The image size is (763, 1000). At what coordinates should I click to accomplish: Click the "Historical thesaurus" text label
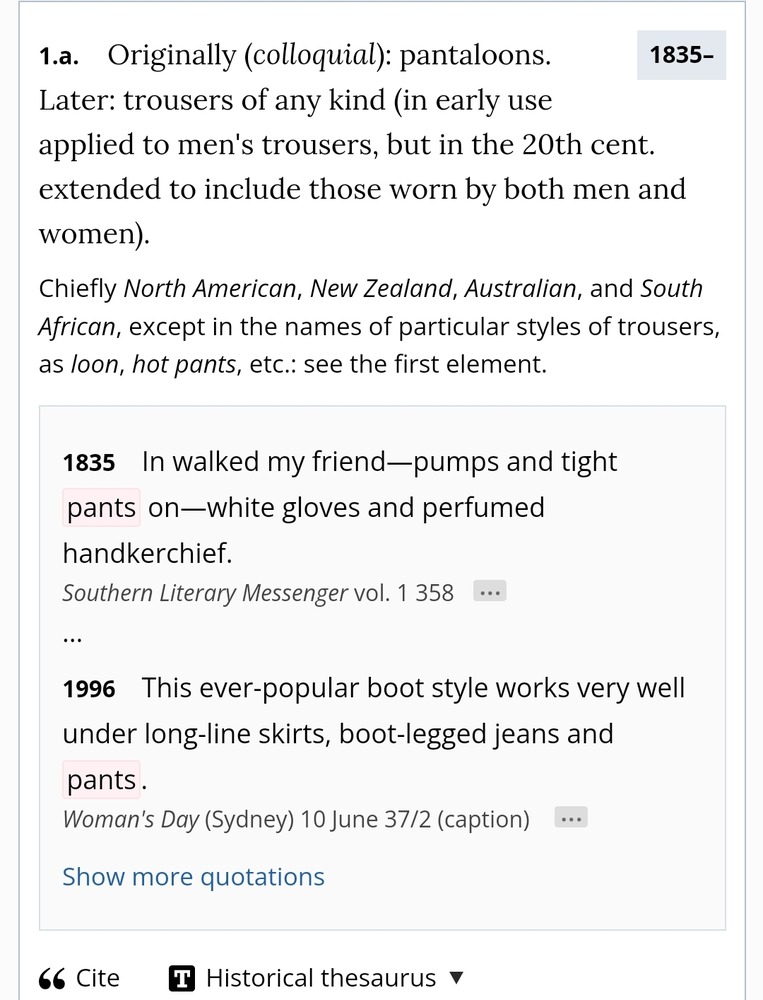(321, 978)
